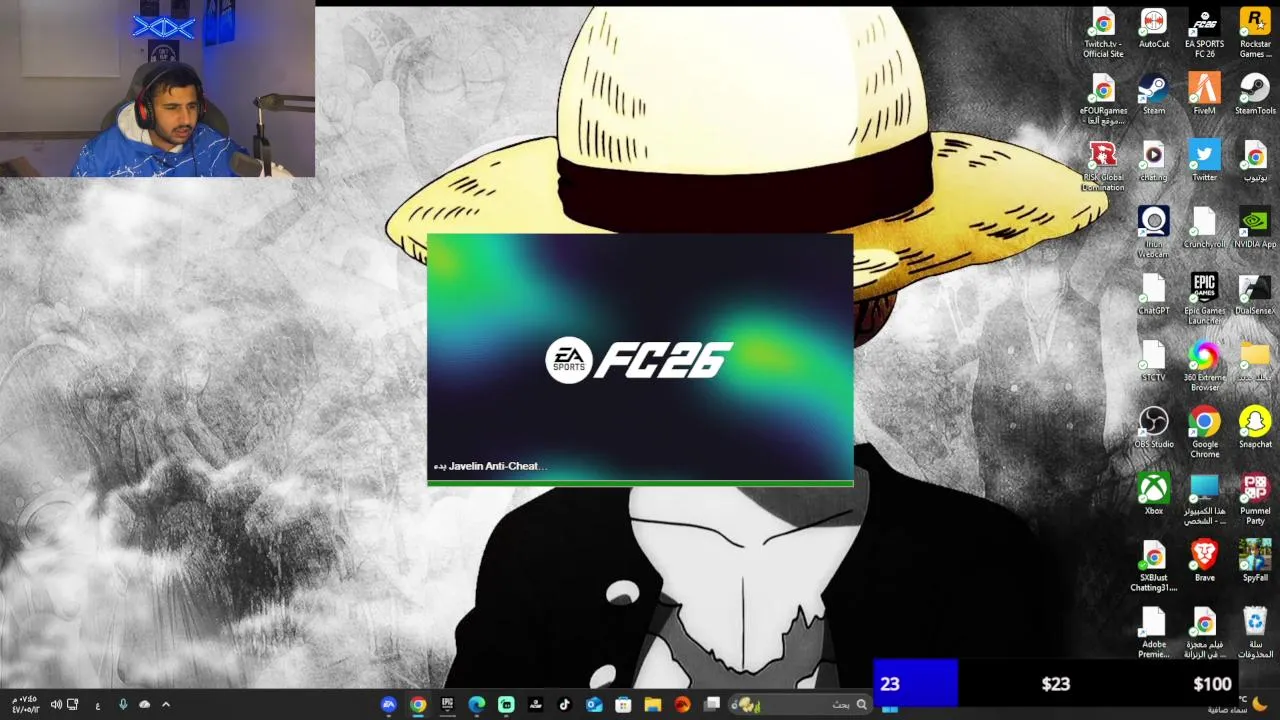Open the AutoCut desktop icon

click(1154, 29)
